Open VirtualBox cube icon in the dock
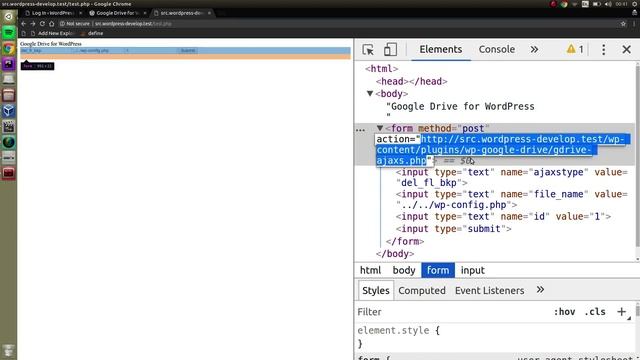 point(9,111)
